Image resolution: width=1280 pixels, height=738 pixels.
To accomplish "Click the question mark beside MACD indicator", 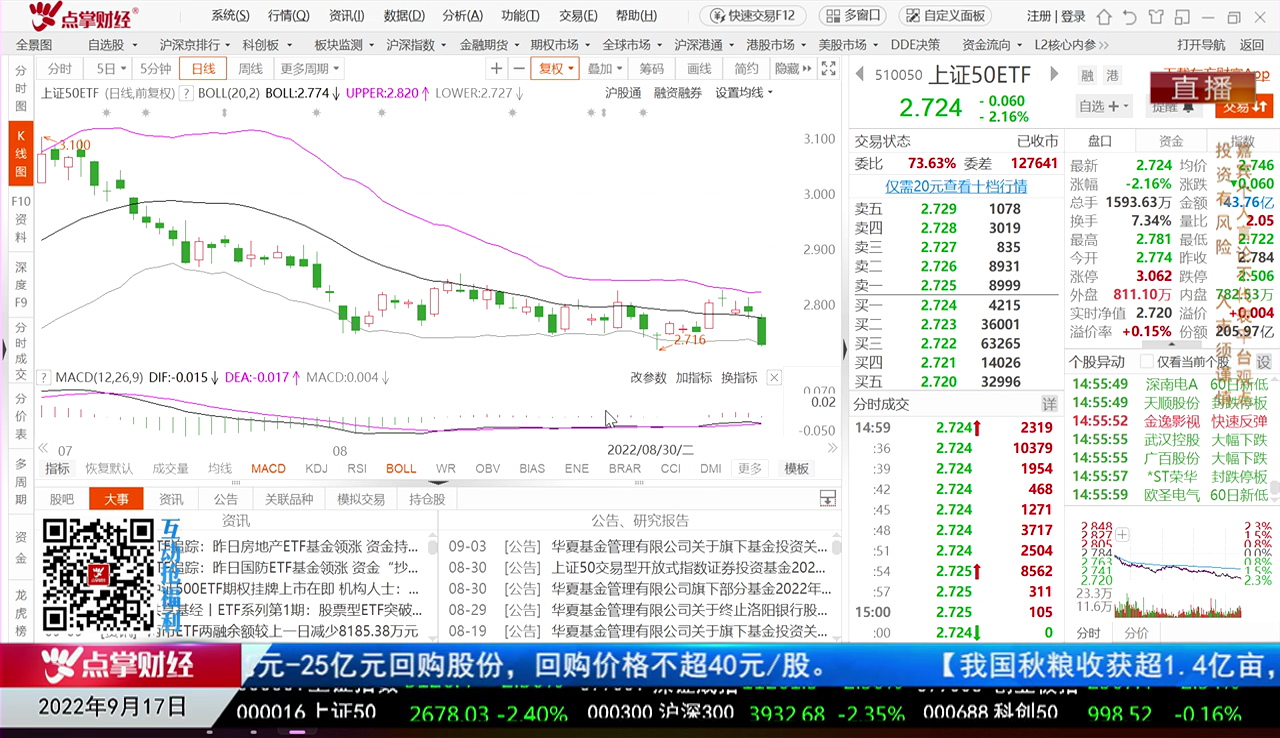I will [x=44, y=378].
